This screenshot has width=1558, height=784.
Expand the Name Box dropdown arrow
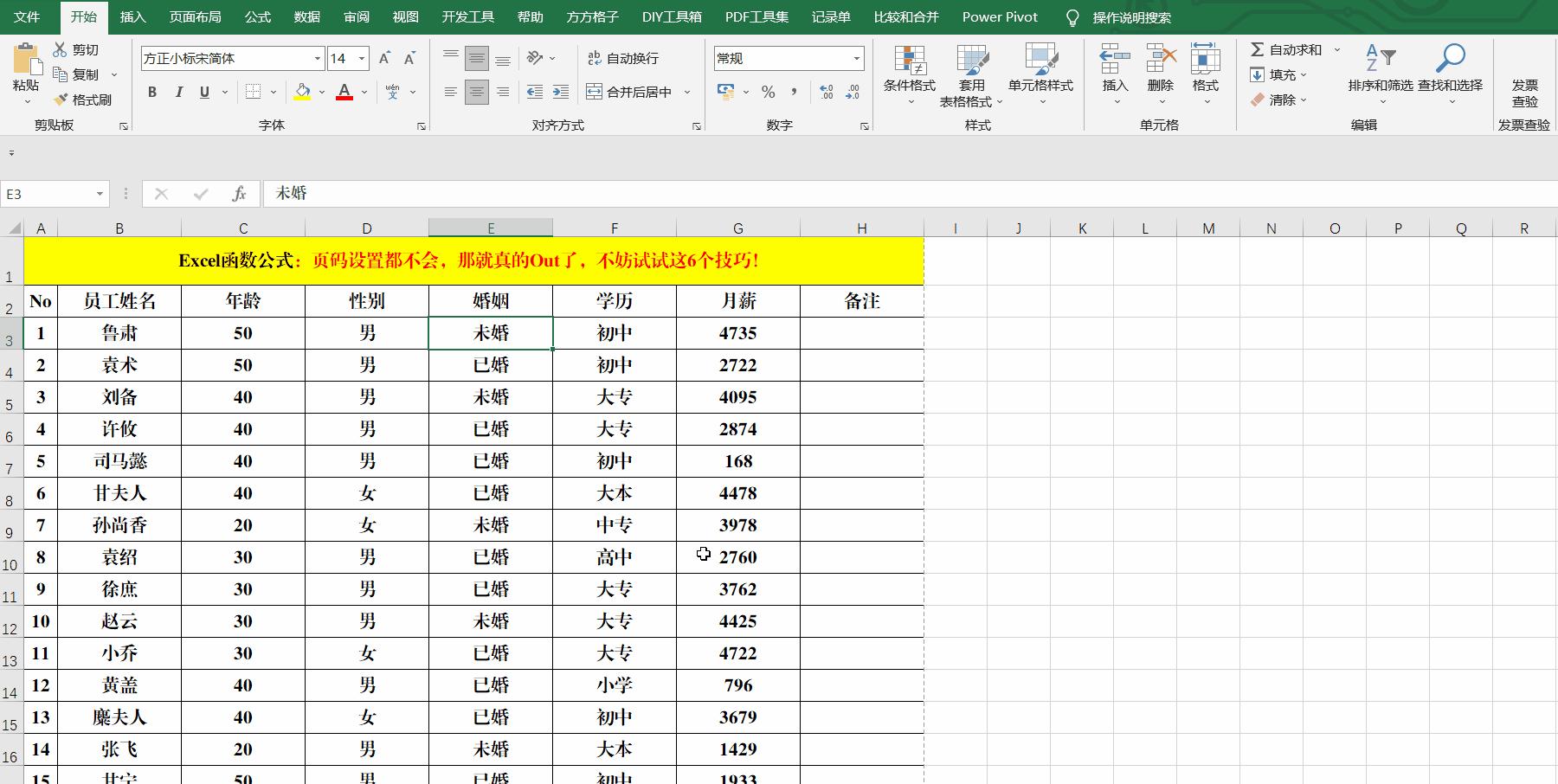point(100,194)
